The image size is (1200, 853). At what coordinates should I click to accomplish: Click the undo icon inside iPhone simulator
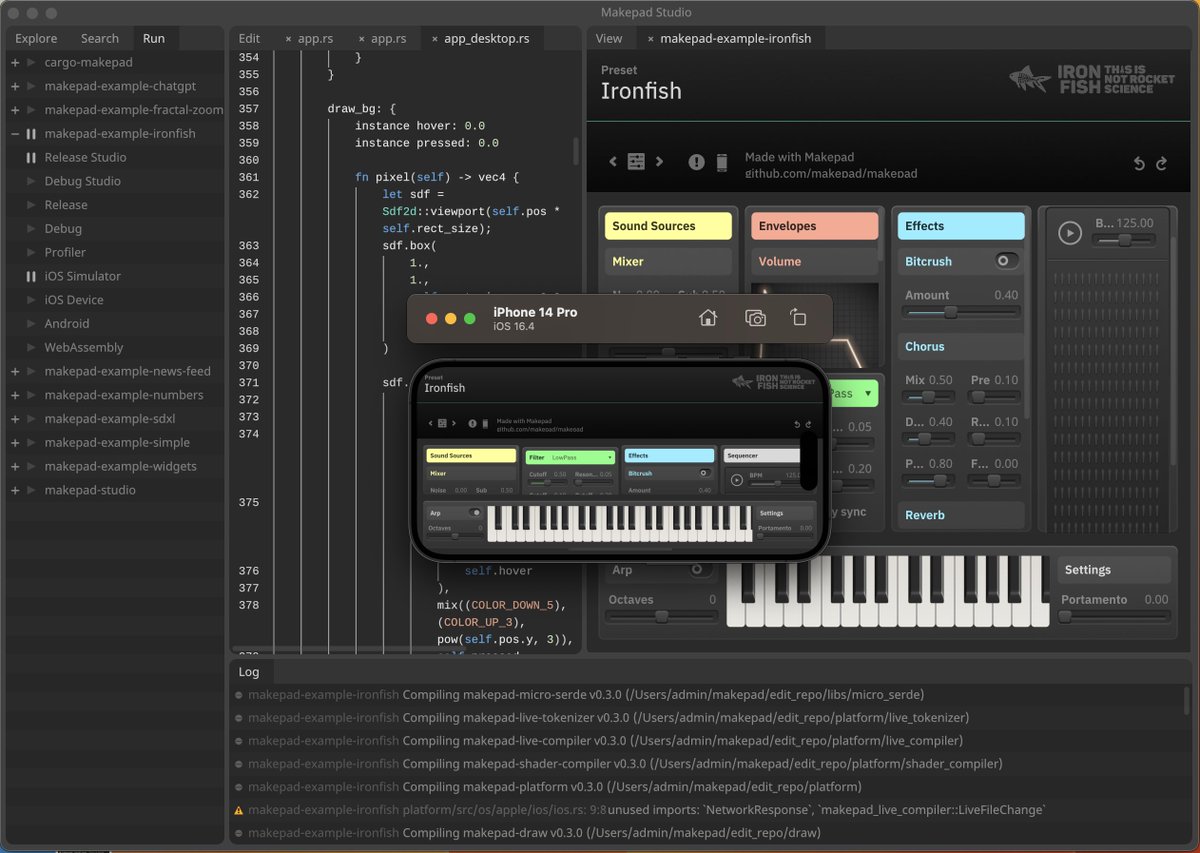pyautogui.click(x=797, y=424)
